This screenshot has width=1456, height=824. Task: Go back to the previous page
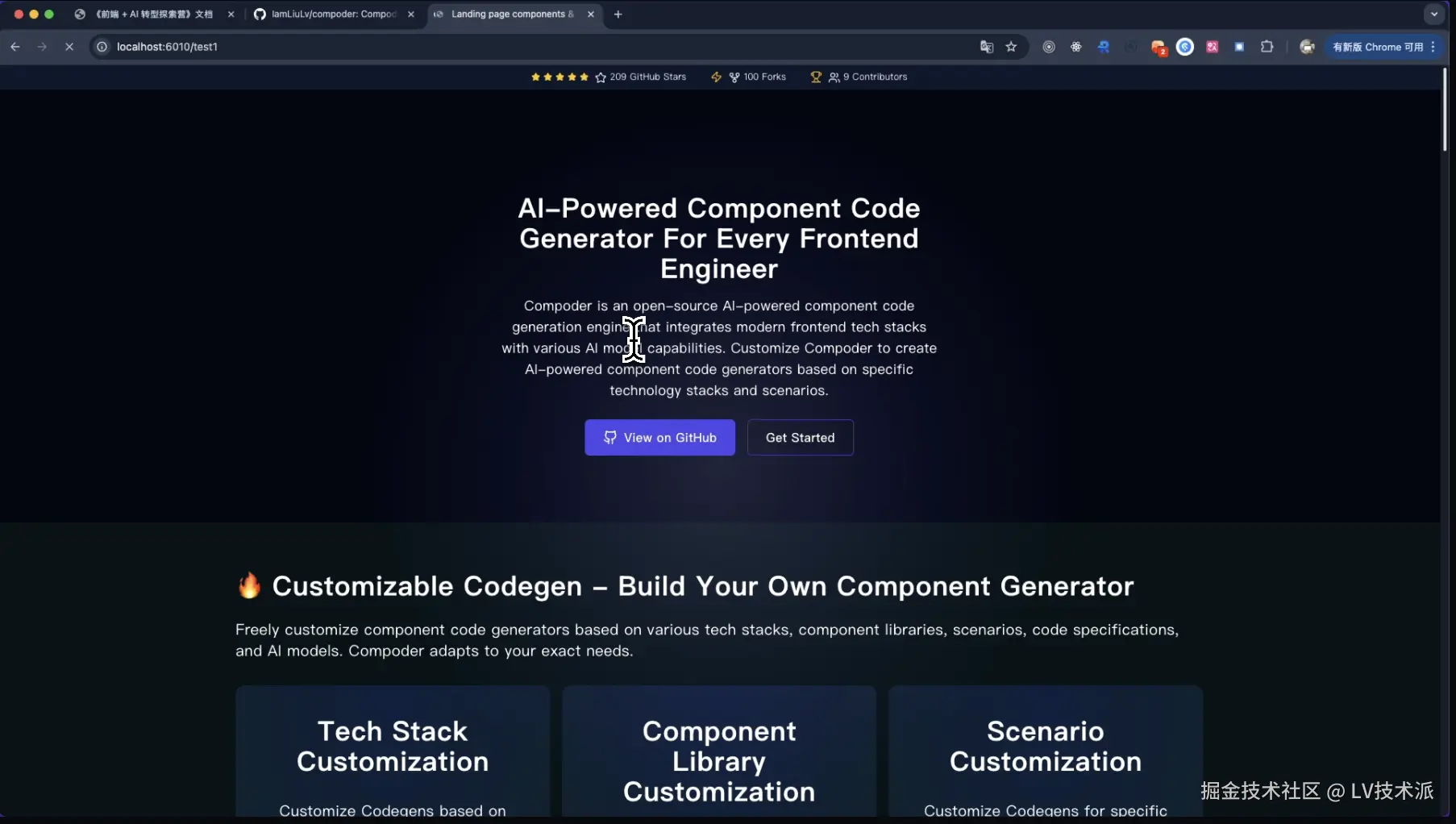(15, 47)
